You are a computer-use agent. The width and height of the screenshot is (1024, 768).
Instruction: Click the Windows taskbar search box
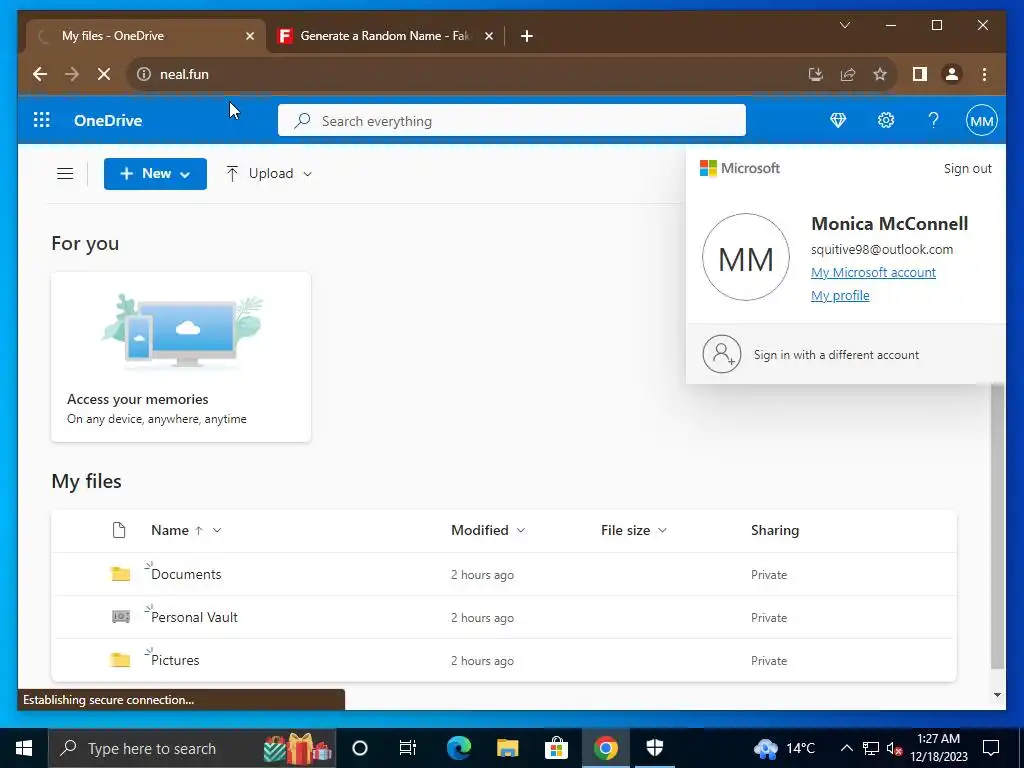[x=191, y=748]
